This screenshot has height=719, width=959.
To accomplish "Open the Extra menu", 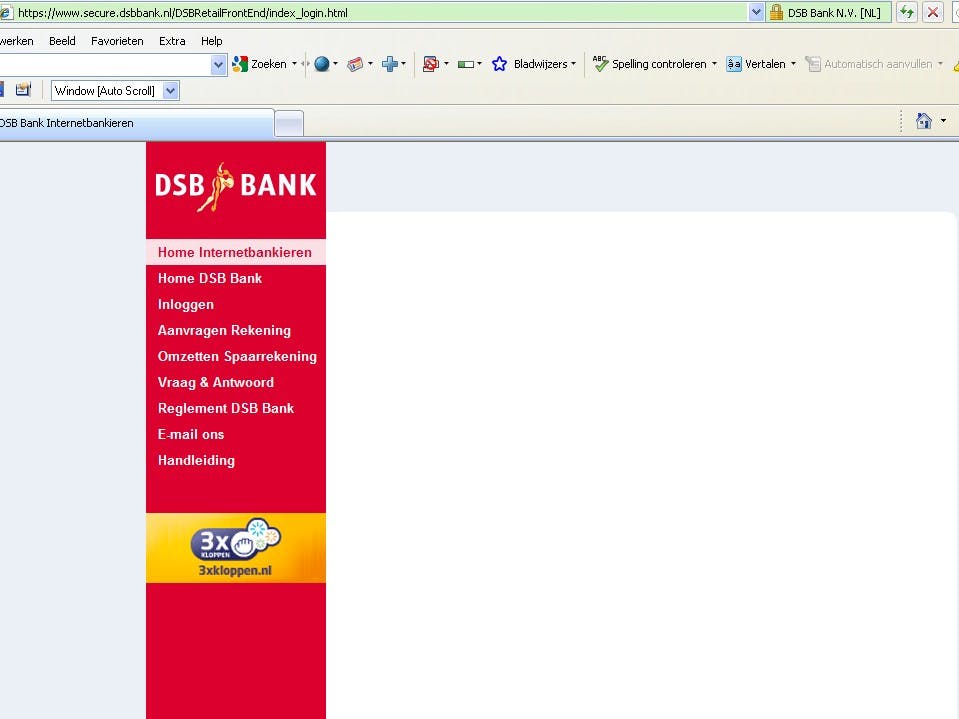I will (x=172, y=41).
